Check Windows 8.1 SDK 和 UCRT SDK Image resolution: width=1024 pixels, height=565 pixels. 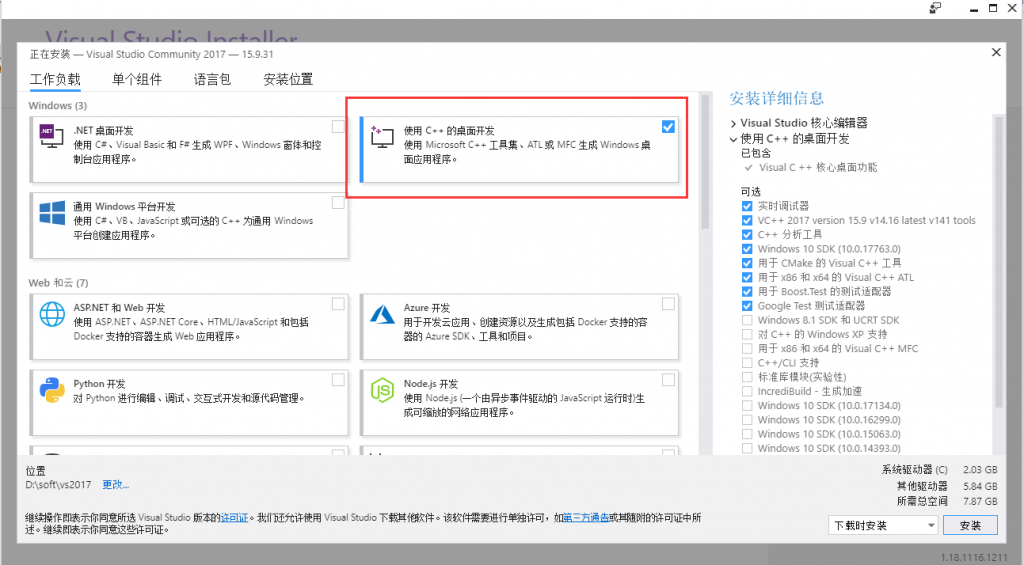tap(747, 320)
